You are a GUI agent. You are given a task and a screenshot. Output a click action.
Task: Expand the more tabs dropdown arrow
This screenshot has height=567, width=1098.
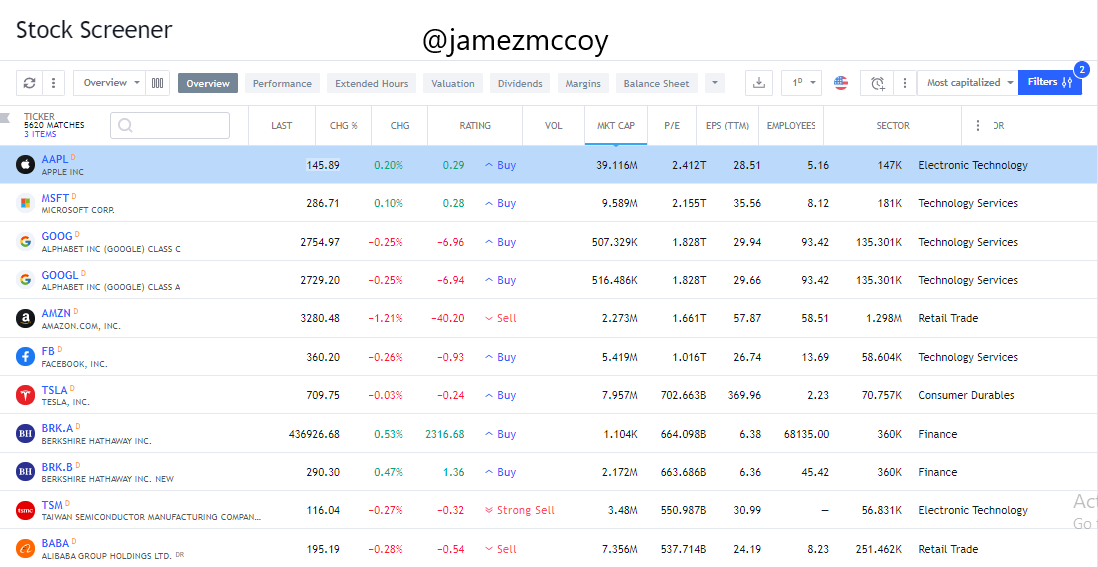(714, 83)
